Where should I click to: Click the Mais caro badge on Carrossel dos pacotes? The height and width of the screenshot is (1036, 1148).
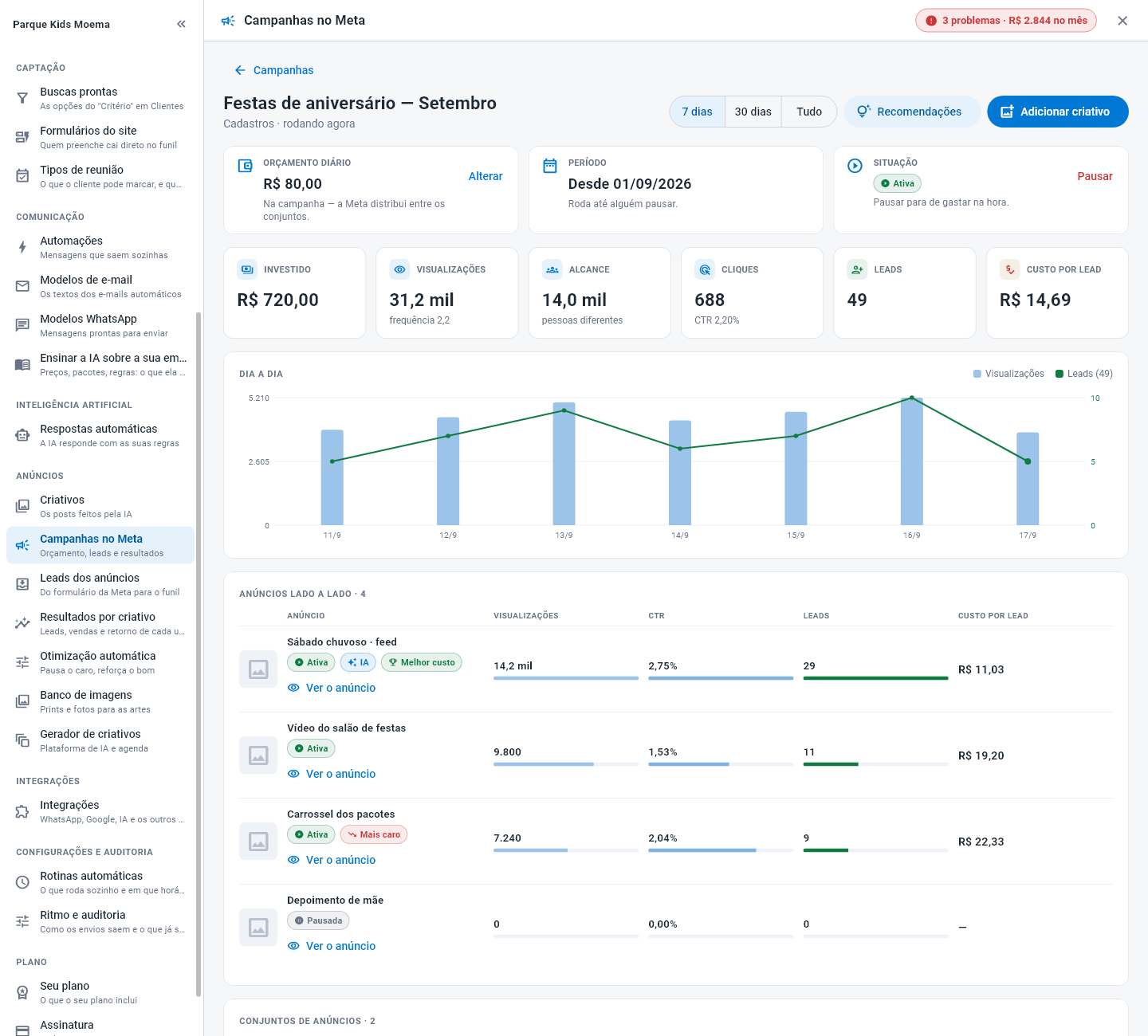[374, 834]
